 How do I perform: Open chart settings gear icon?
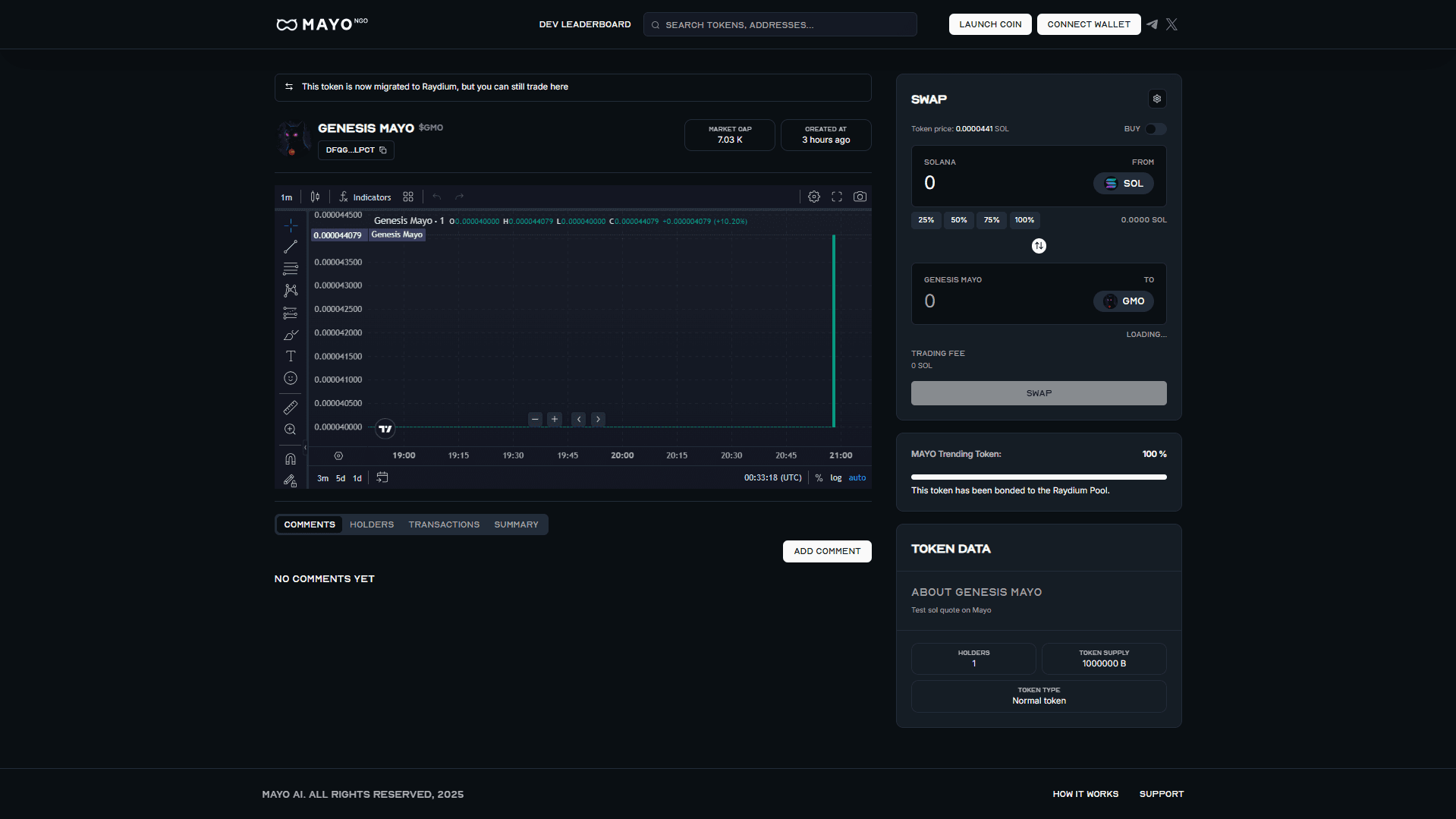[813, 197]
